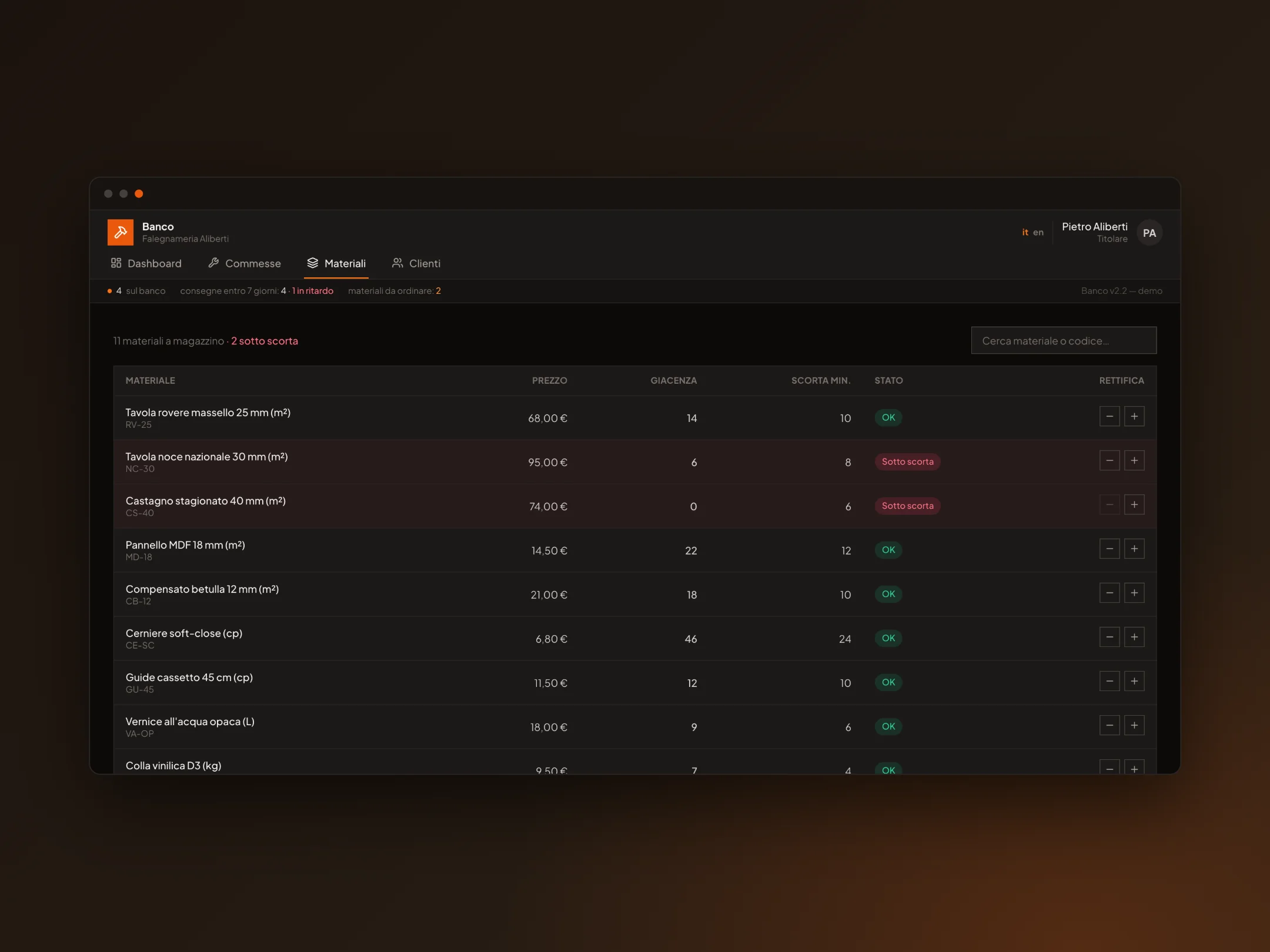Decrease stock for Tavola noce nazionale

(1109, 461)
